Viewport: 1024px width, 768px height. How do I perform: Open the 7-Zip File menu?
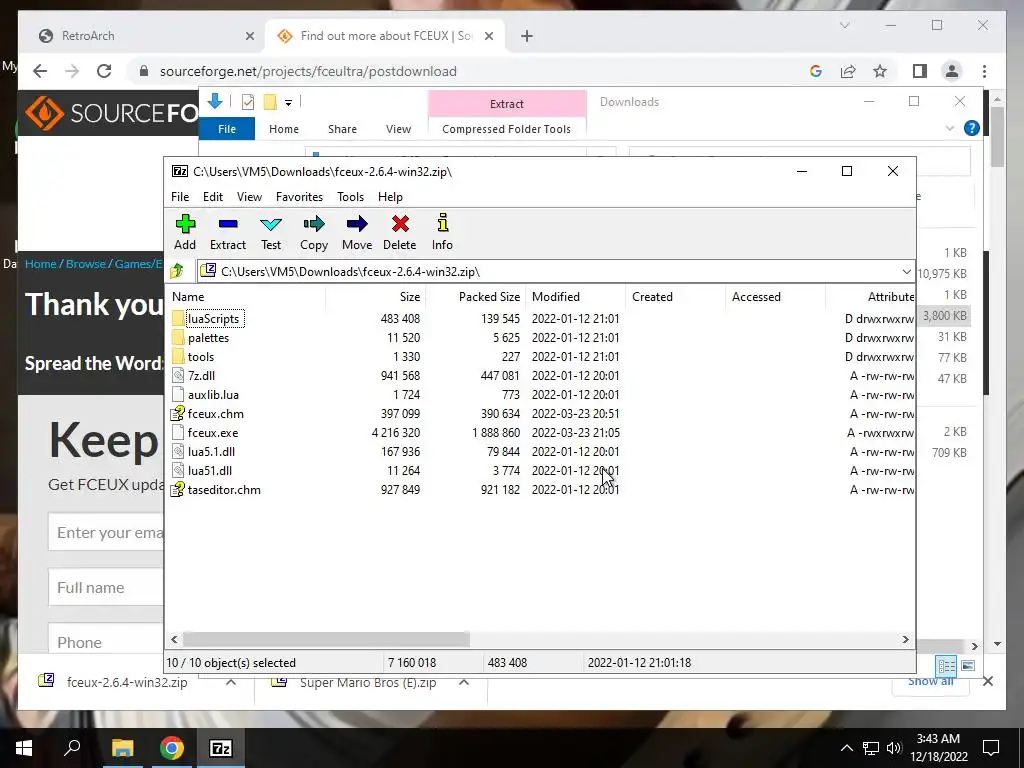pyautogui.click(x=180, y=197)
